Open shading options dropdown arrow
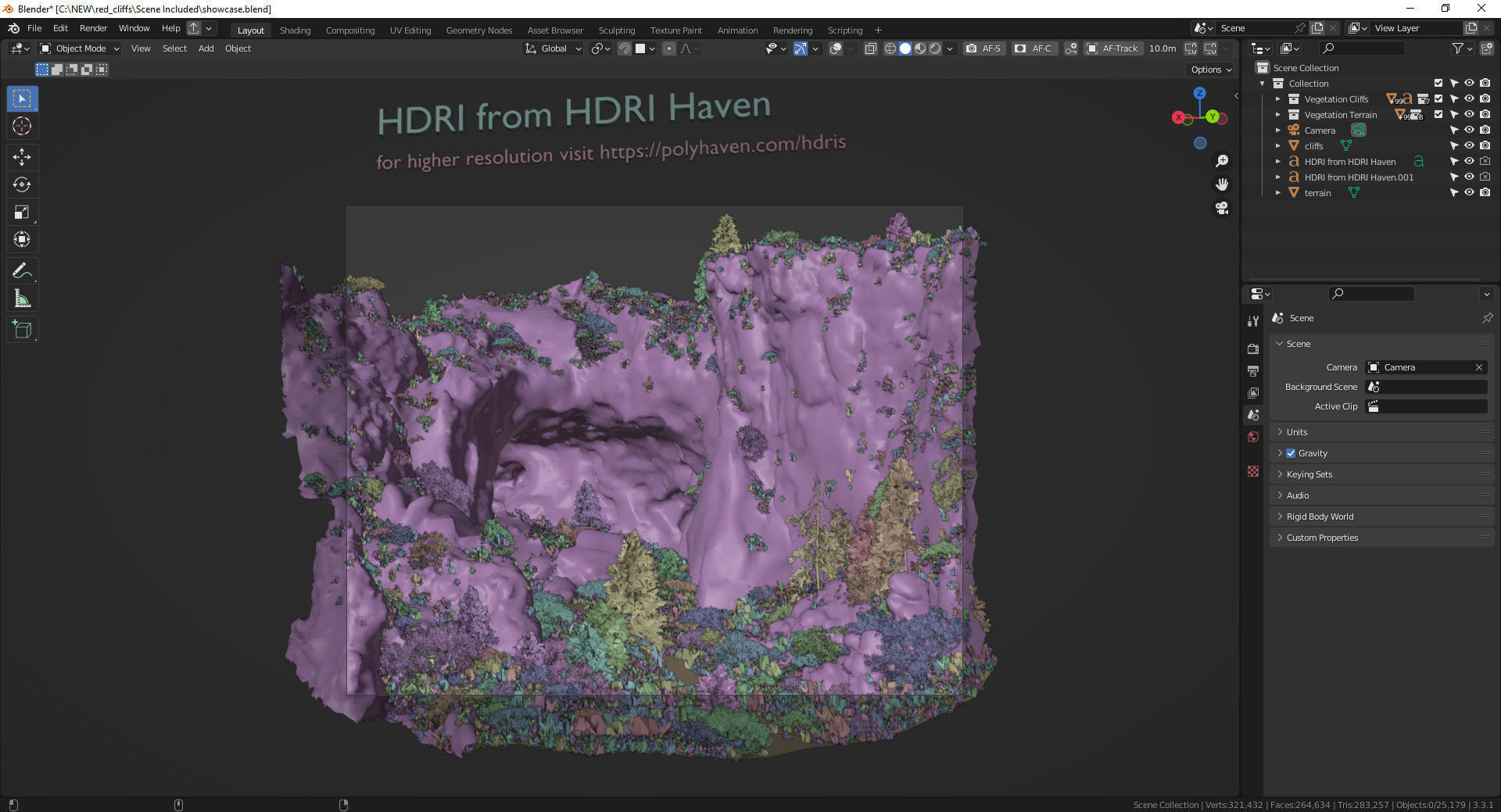This screenshot has width=1501, height=812. (x=950, y=48)
